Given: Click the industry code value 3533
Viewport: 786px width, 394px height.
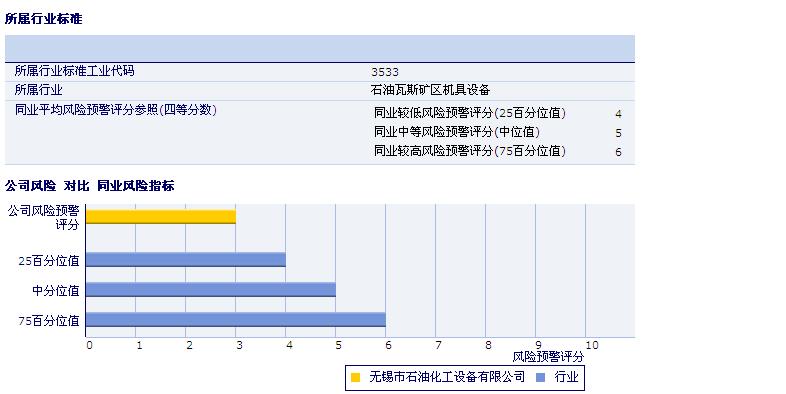Looking at the screenshot, I should [385, 72].
